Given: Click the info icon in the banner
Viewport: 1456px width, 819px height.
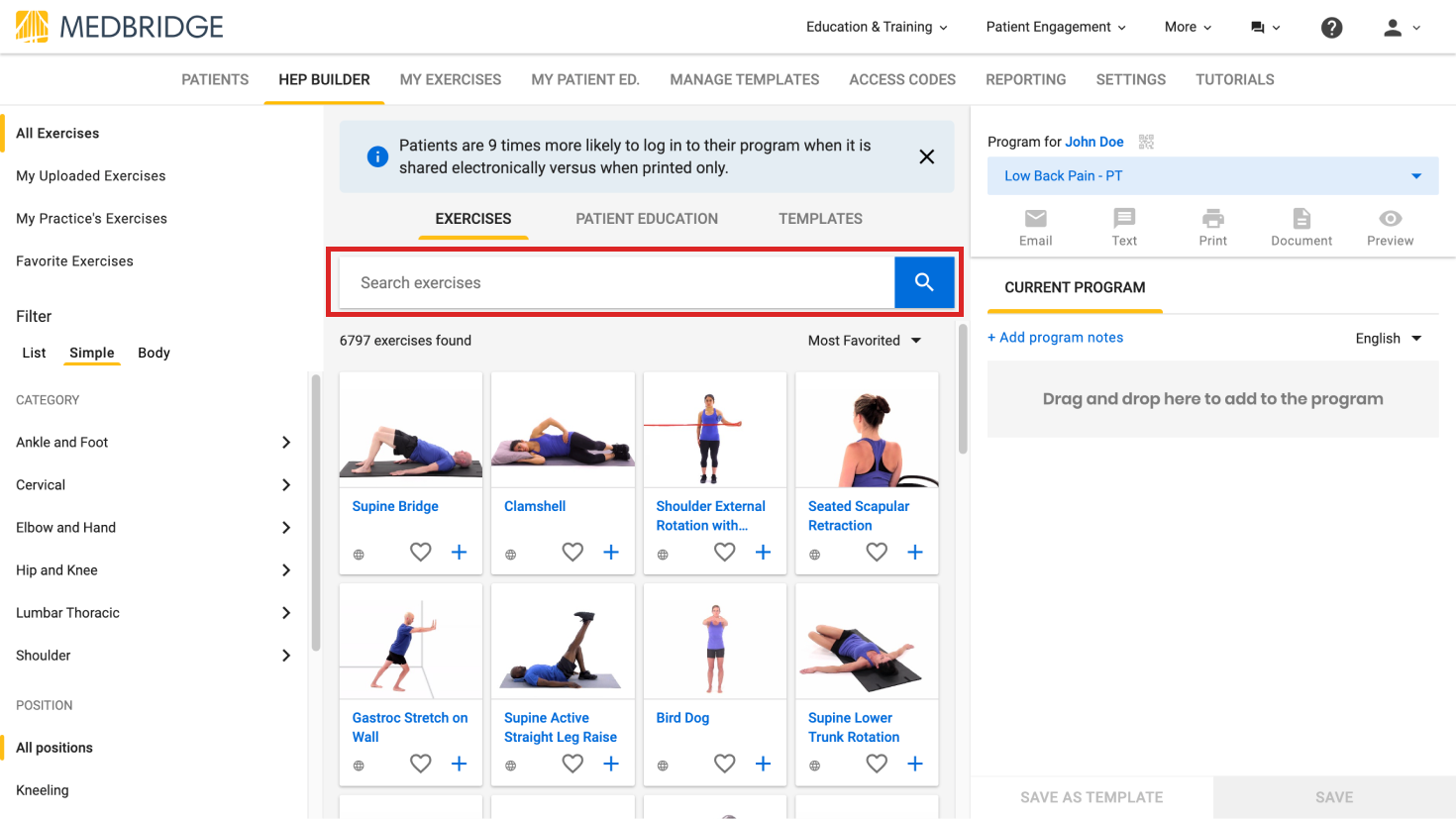Looking at the screenshot, I should tap(377, 156).
